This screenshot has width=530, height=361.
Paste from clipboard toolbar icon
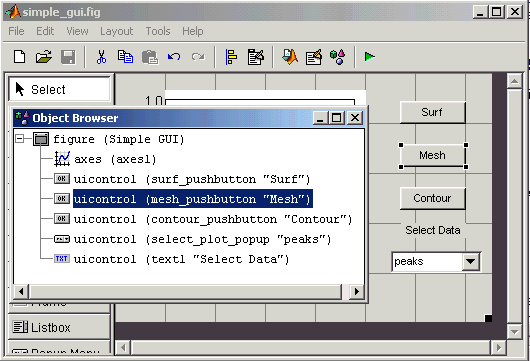pyautogui.click(x=150, y=57)
